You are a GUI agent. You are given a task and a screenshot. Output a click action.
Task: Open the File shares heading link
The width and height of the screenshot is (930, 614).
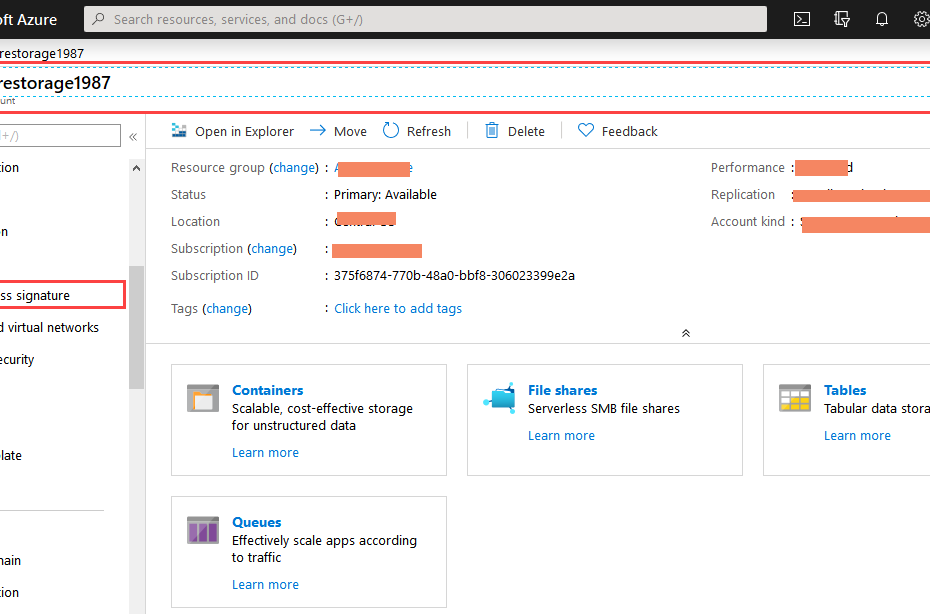click(562, 390)
